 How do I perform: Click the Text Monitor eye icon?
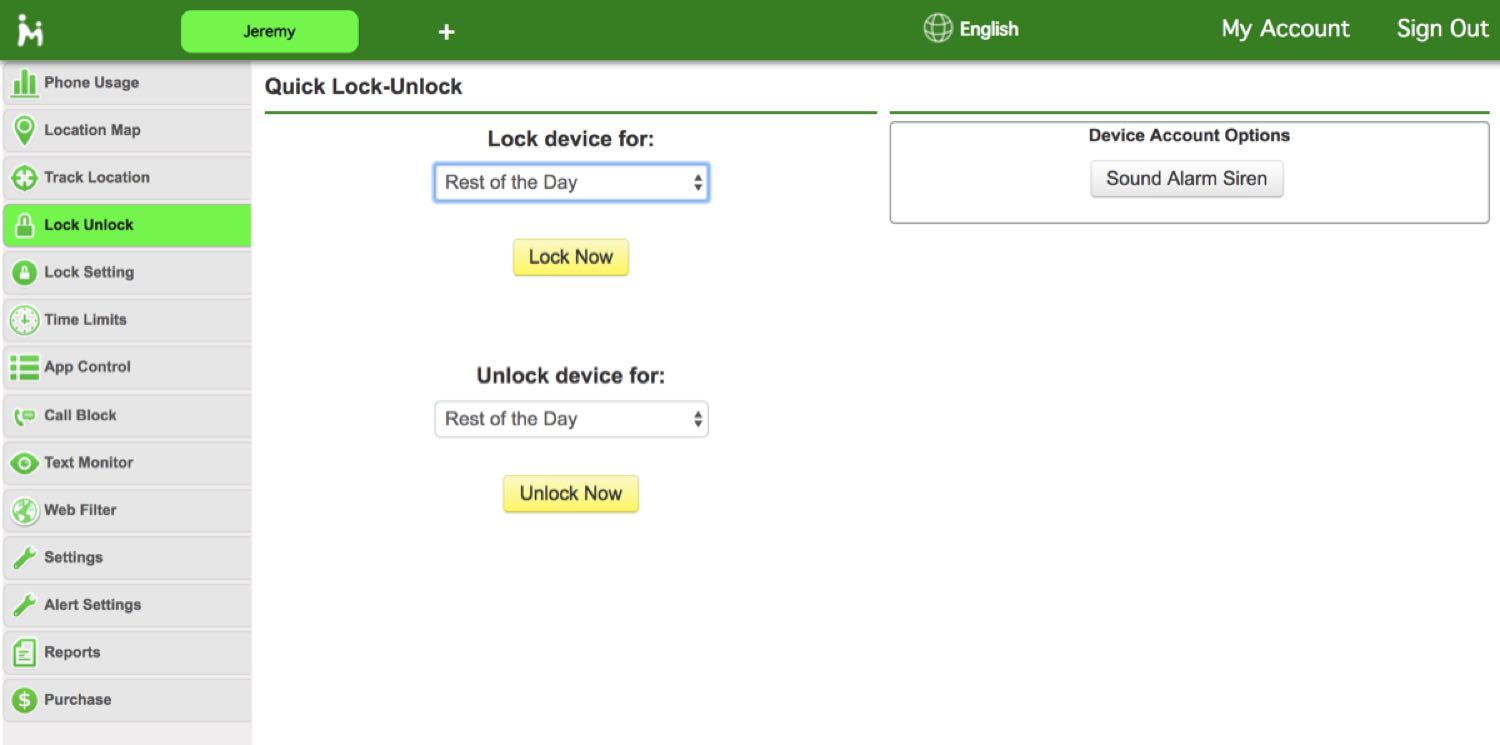(x=24, y=463)
